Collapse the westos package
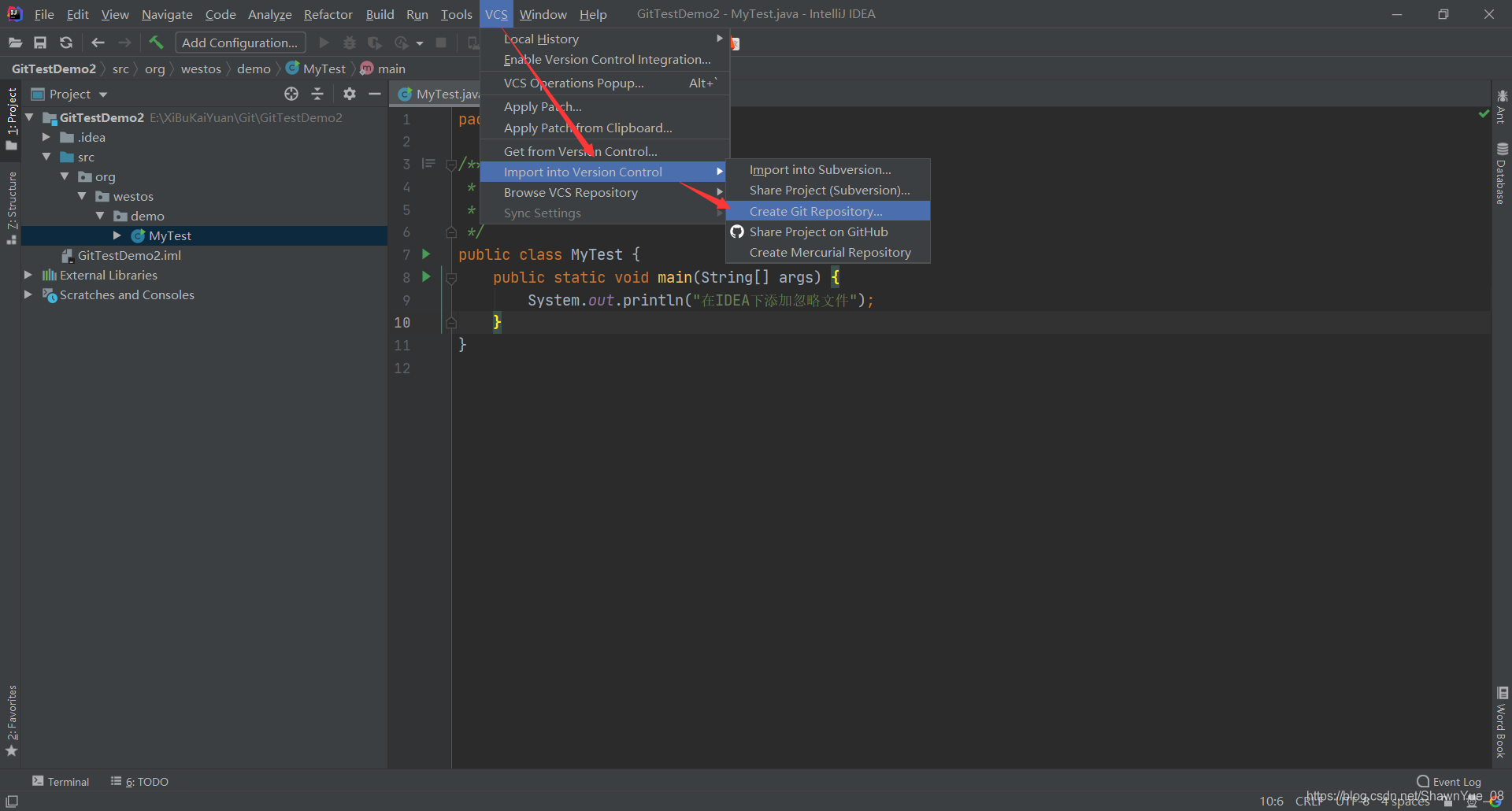 pos(82,196)
